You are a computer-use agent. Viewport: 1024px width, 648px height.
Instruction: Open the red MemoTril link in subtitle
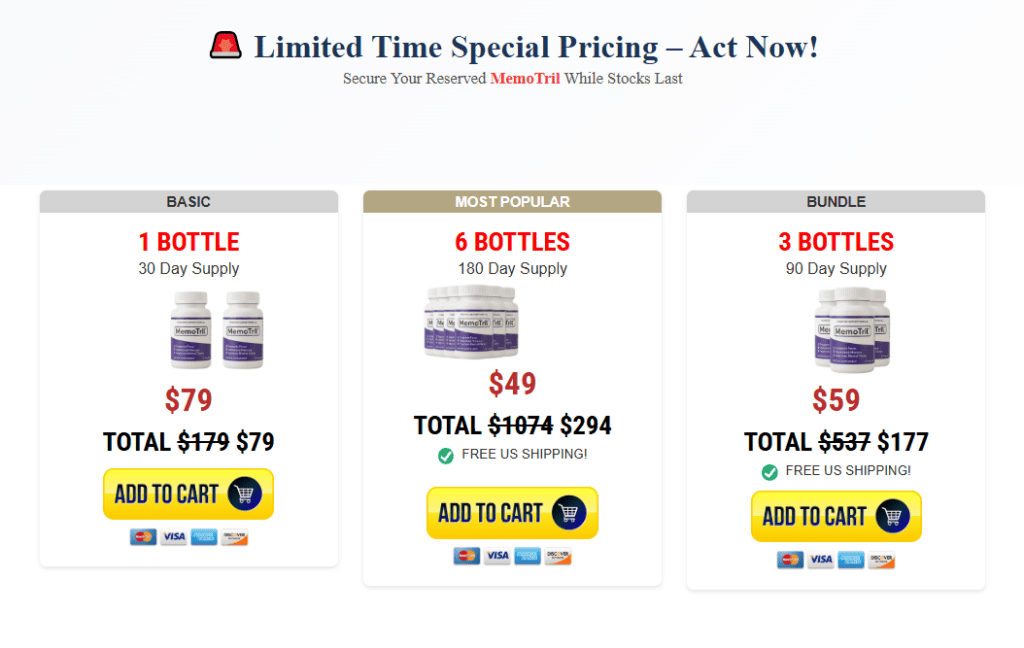click(x=525, y=78)
